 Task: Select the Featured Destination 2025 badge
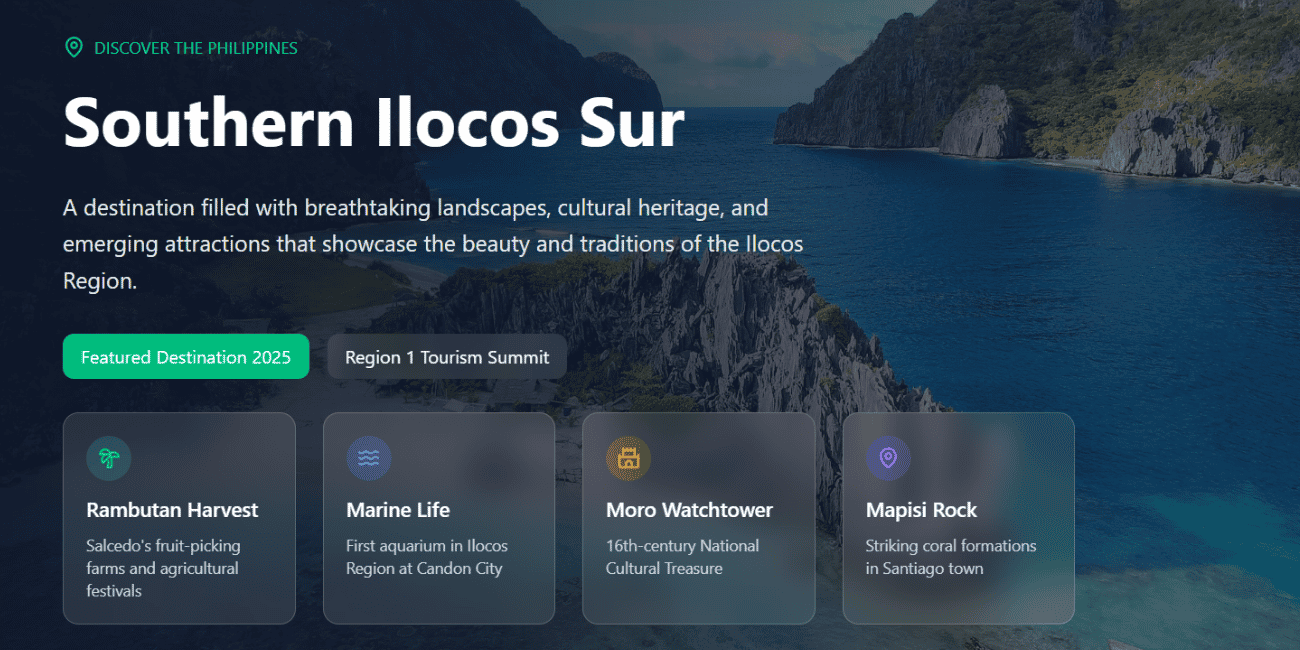click(186, 357)
